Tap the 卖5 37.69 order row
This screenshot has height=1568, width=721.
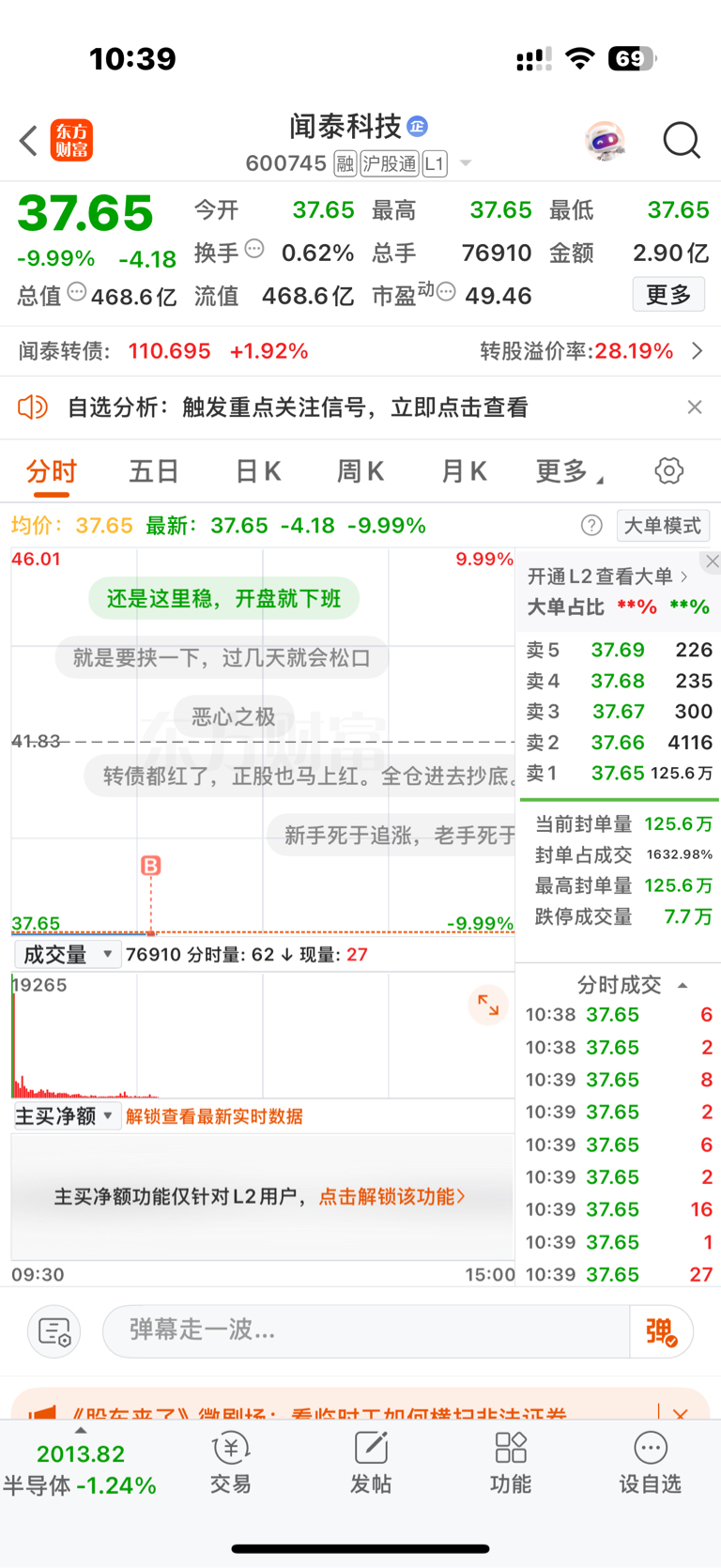[620, 650]
